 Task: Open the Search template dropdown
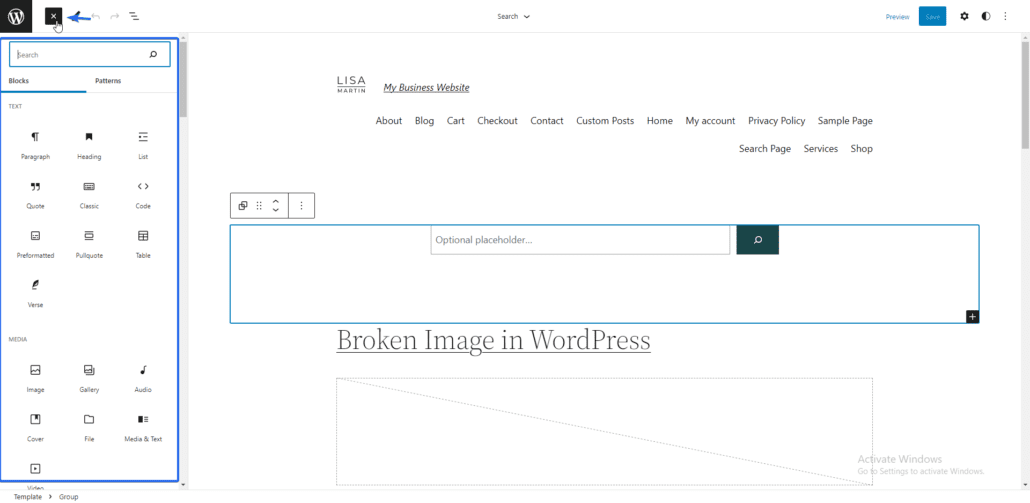514,16
